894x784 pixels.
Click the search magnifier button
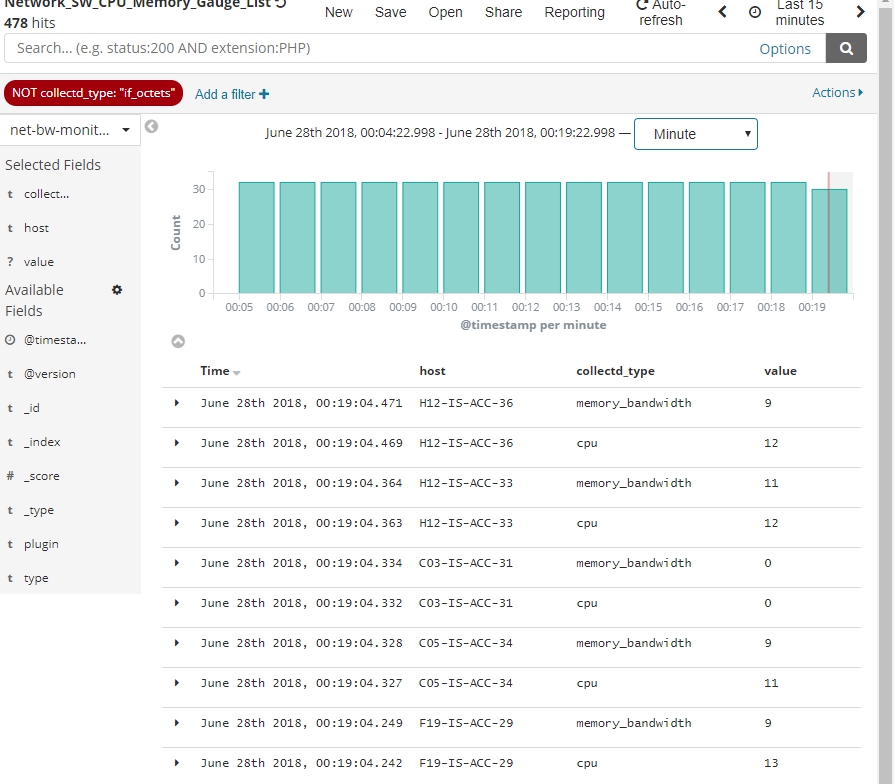[847, 48]
